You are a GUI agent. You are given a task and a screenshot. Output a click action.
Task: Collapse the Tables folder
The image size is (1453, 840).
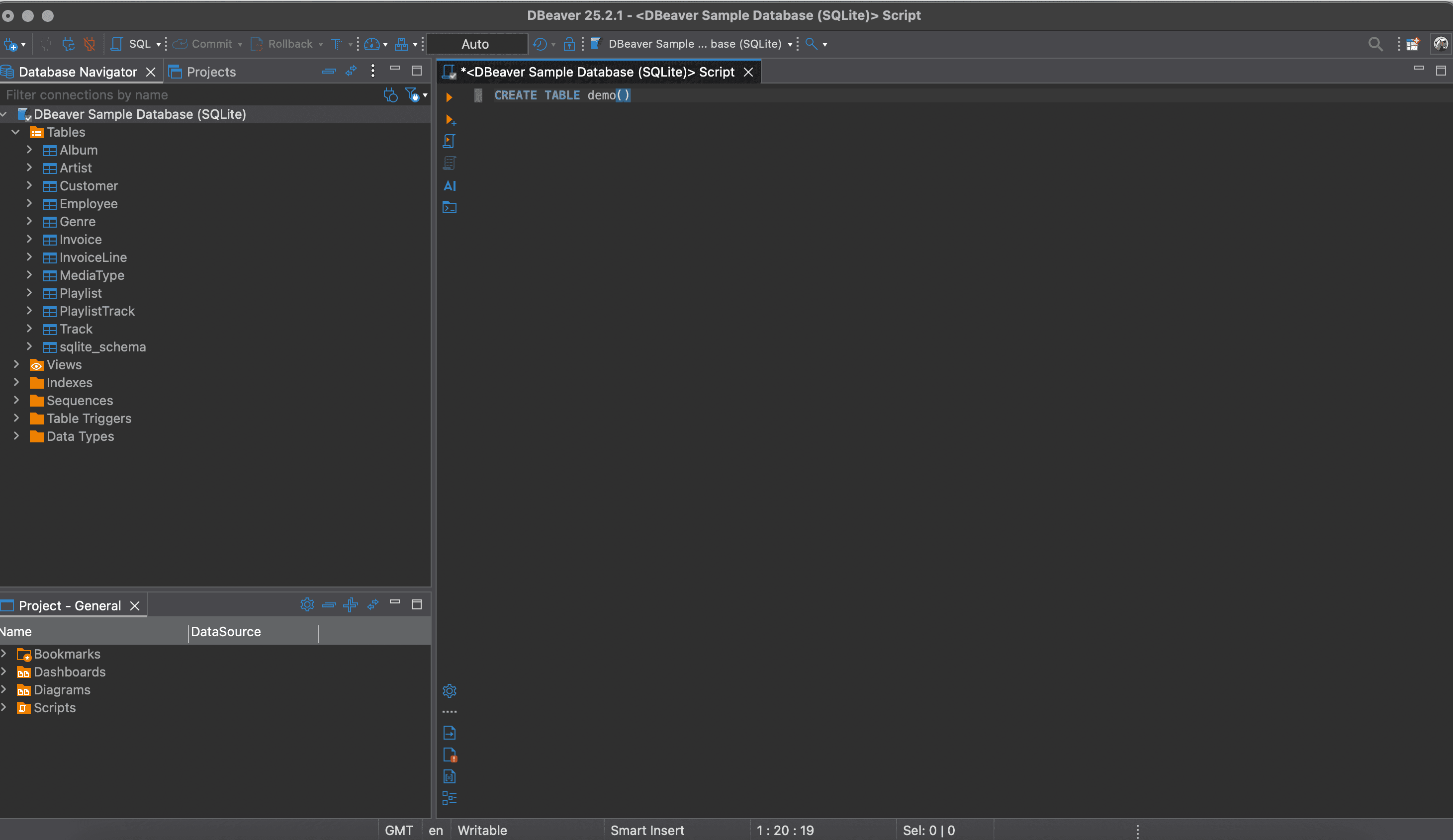point(16,132)
